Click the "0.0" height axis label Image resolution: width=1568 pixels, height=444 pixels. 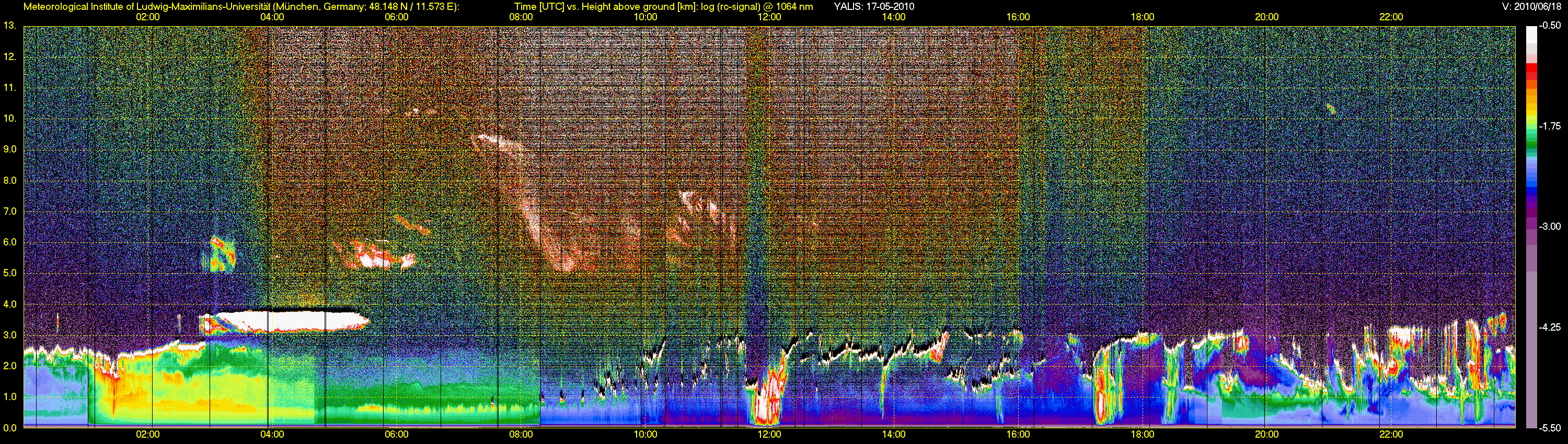(10, 428)
